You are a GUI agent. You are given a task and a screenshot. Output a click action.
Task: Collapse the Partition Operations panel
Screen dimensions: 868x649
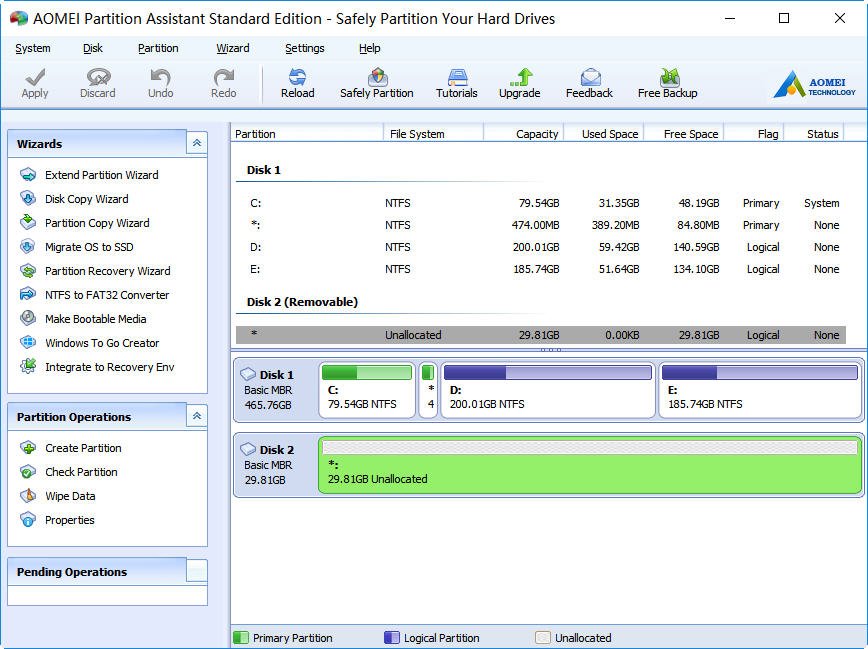(196, 416)
